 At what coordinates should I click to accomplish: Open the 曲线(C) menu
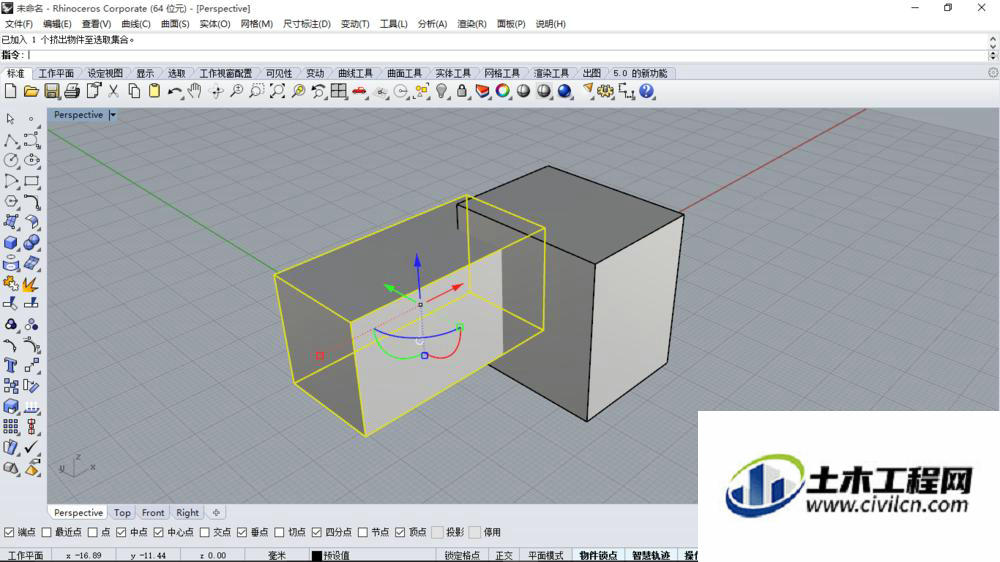(x=136, y=24)
